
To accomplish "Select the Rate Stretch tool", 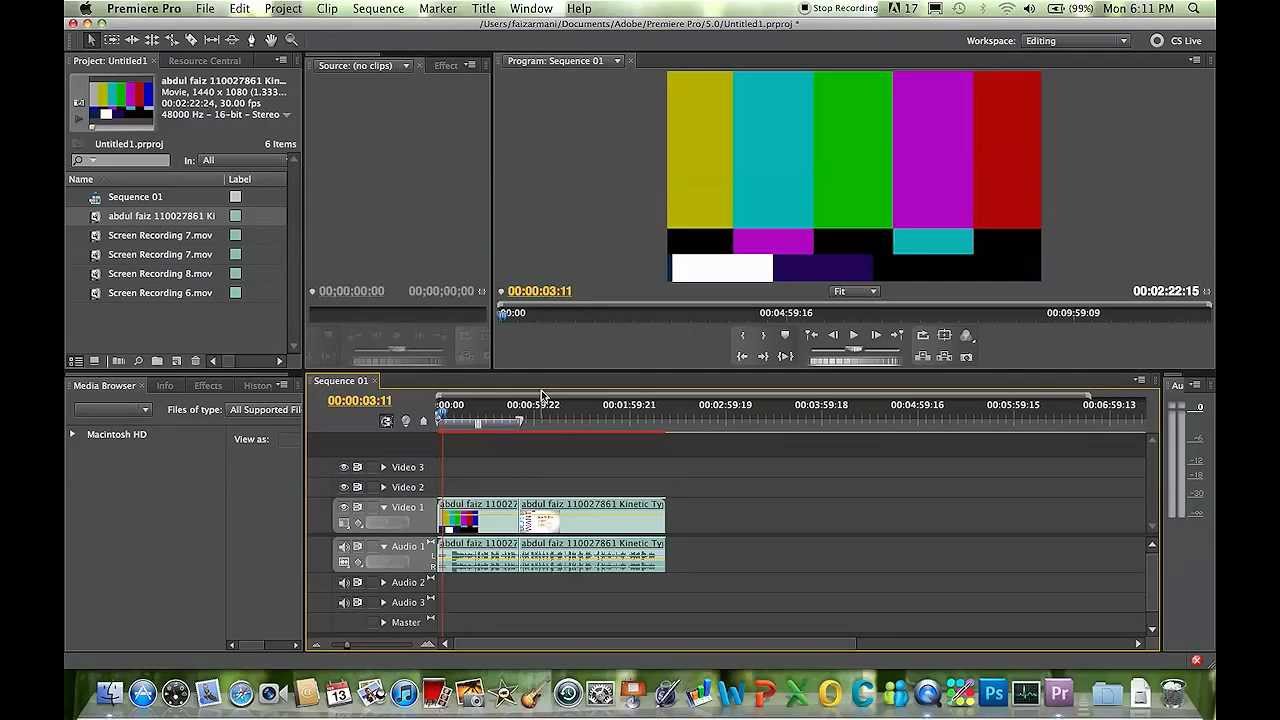I will coord(171,40).
